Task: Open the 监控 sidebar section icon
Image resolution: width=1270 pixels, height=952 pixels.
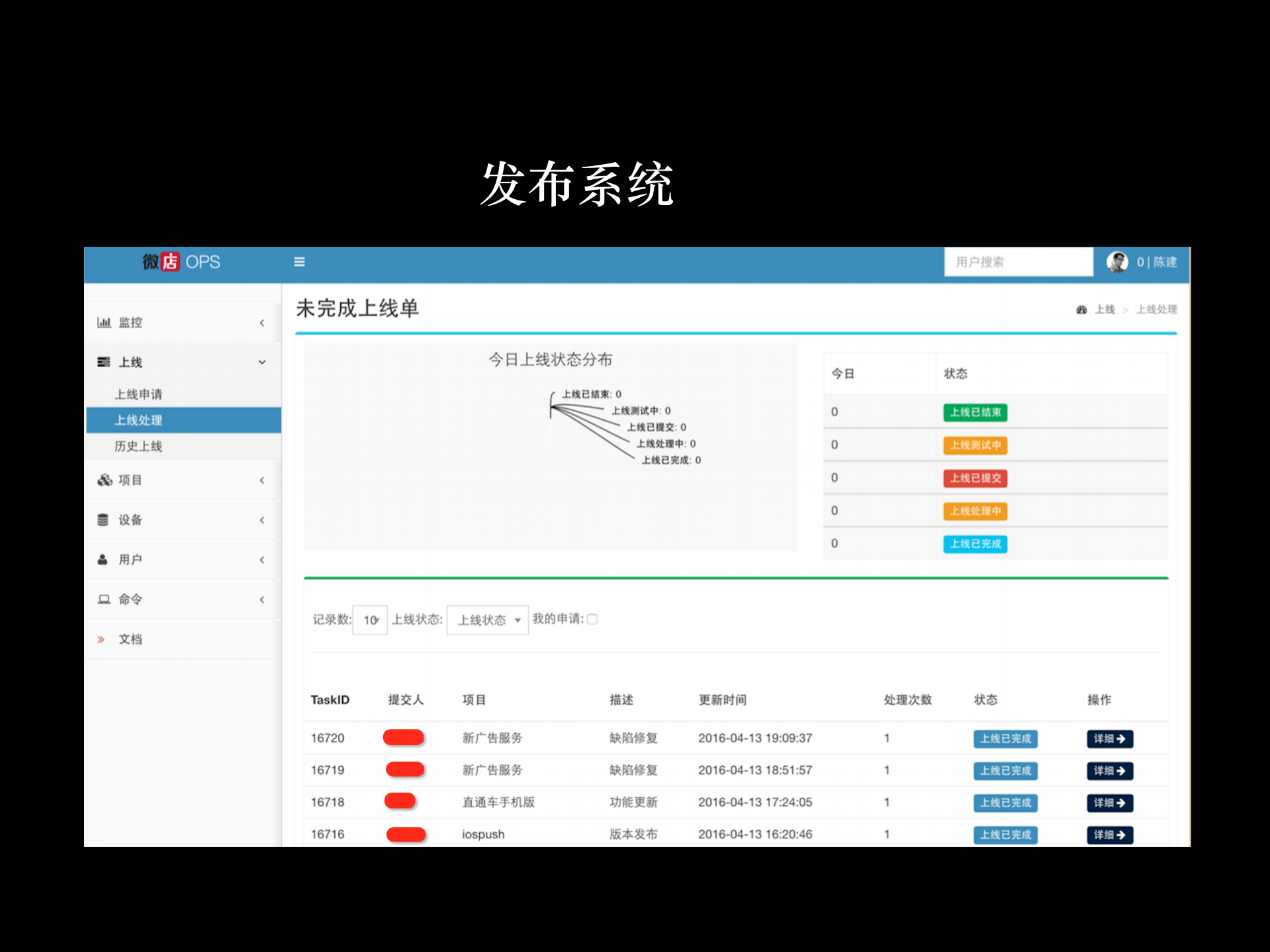Action: pyautogui.click(x=105, y=322)
